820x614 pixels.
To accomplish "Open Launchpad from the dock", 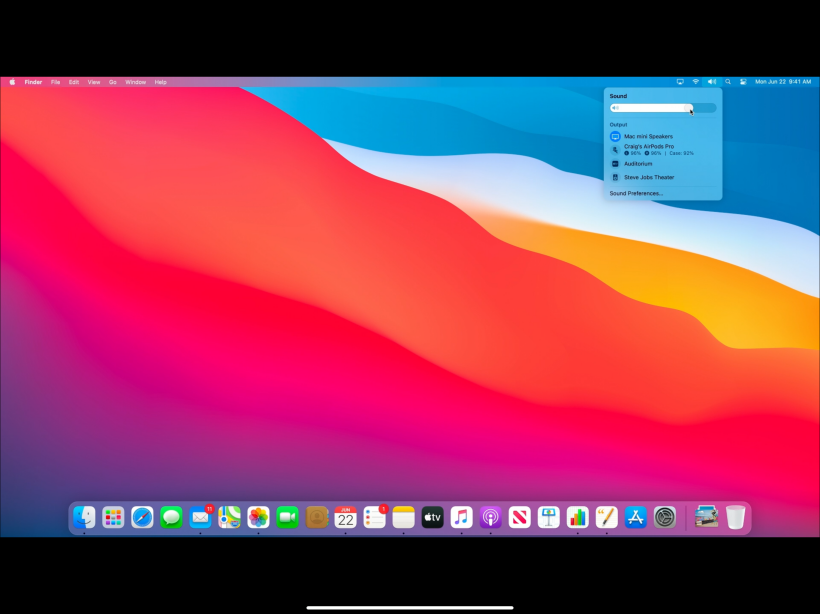I will coord(113,517).
